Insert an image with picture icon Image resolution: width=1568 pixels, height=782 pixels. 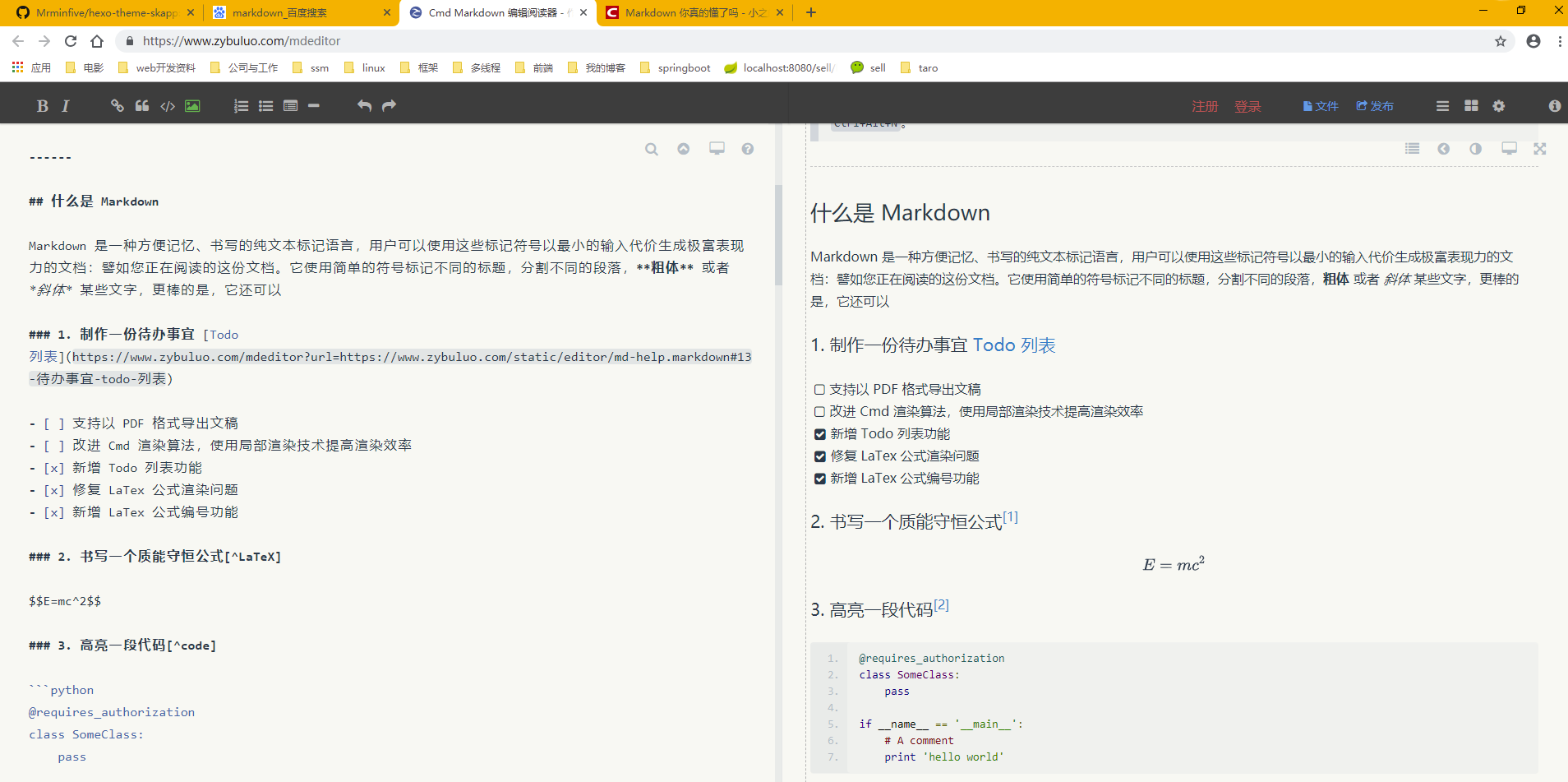(192, 106)
